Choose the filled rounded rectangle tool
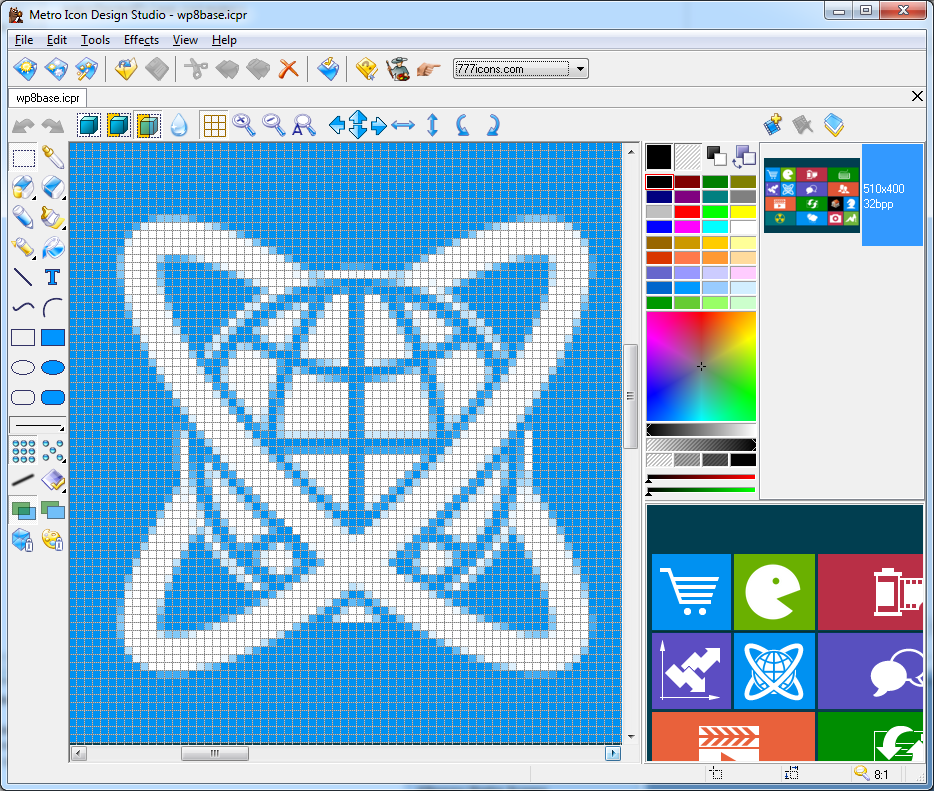This screenshot has width=934, height=791. coord(53,397)
